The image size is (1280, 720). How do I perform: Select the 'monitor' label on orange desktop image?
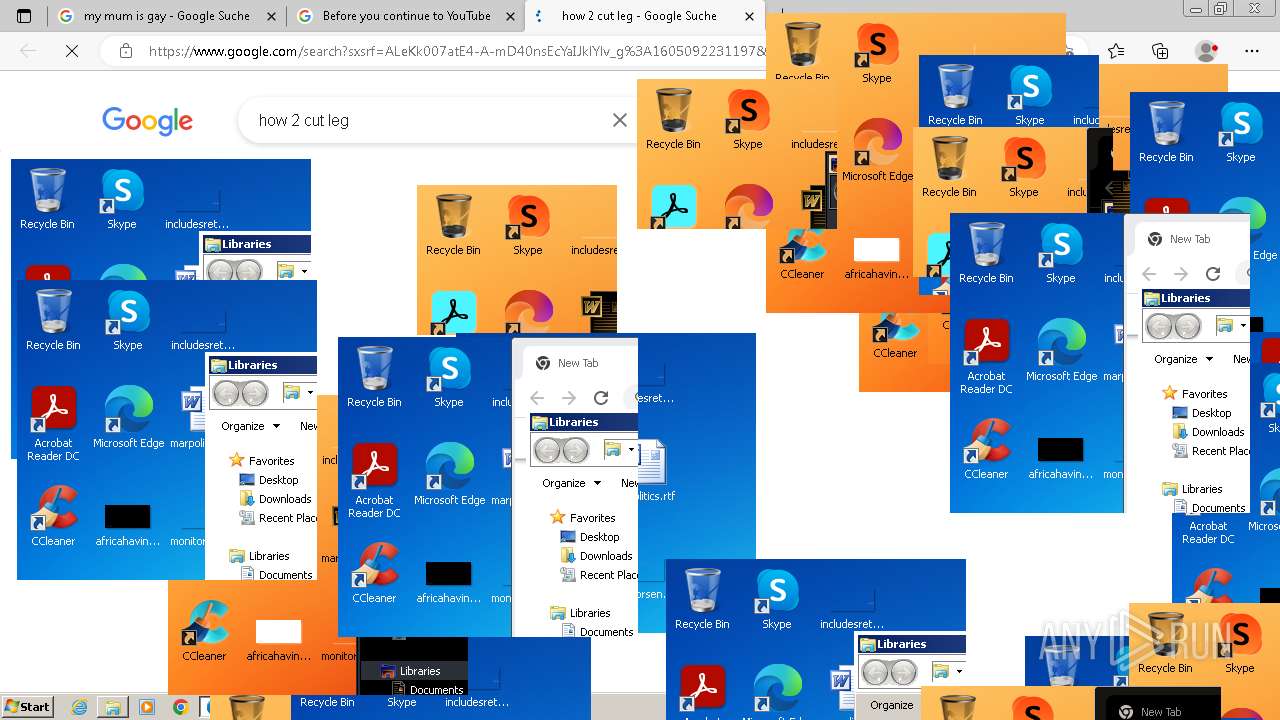tap(340, 656)
